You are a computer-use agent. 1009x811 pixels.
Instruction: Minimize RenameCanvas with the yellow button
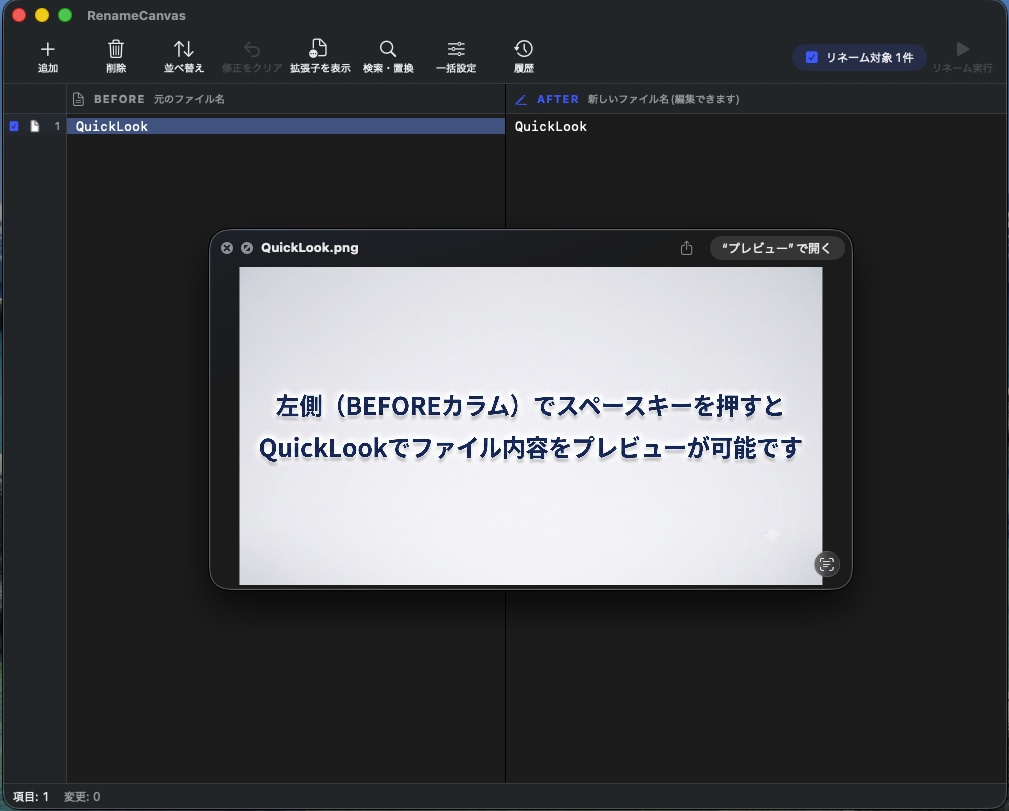(42, 15)
